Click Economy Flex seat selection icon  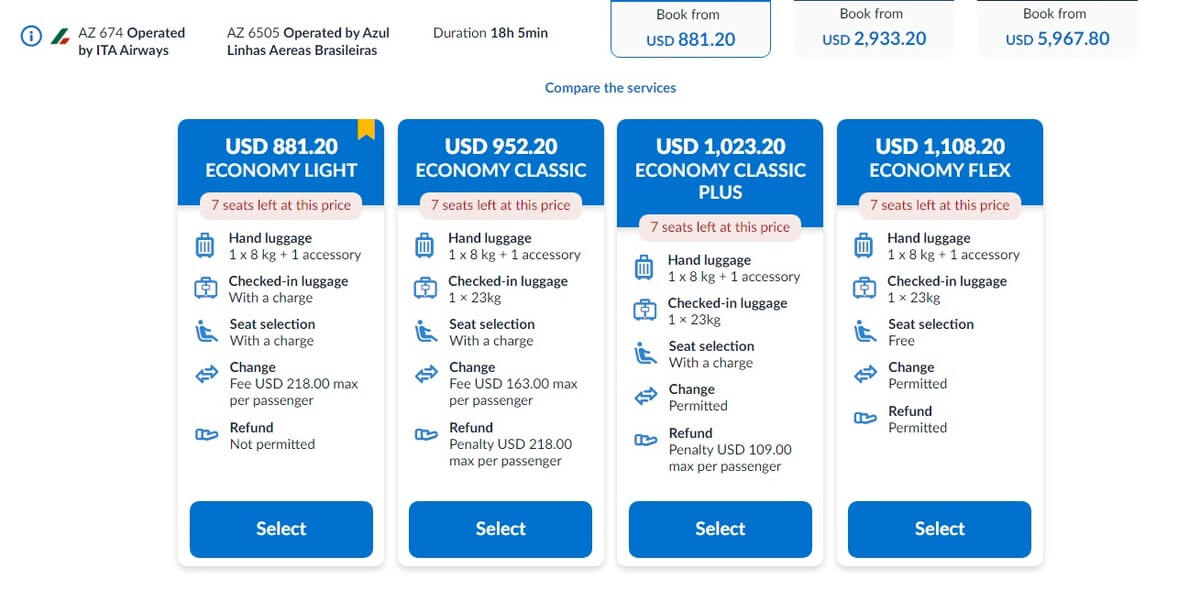coord(865,332)
